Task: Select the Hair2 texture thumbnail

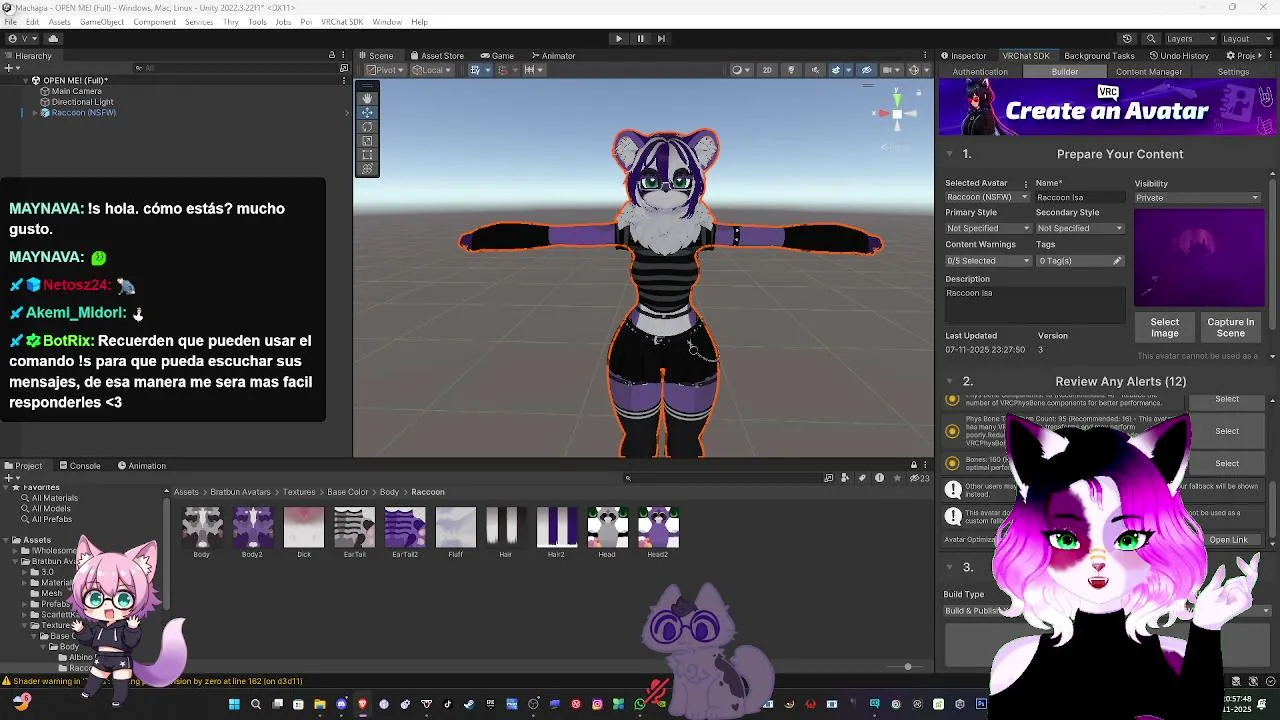Action: point(556,532)
